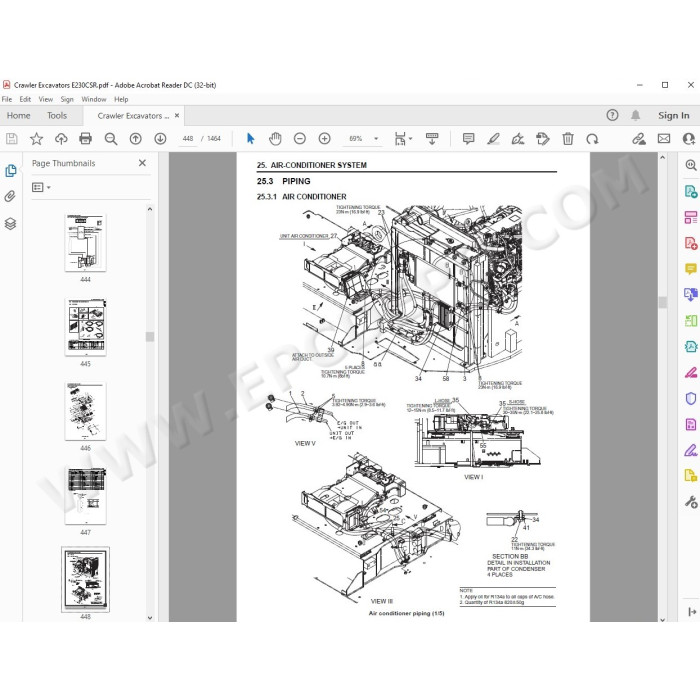Click document scrollbar down arrow
This screenshot has height=700, width=700.
[x=662, y=619]
